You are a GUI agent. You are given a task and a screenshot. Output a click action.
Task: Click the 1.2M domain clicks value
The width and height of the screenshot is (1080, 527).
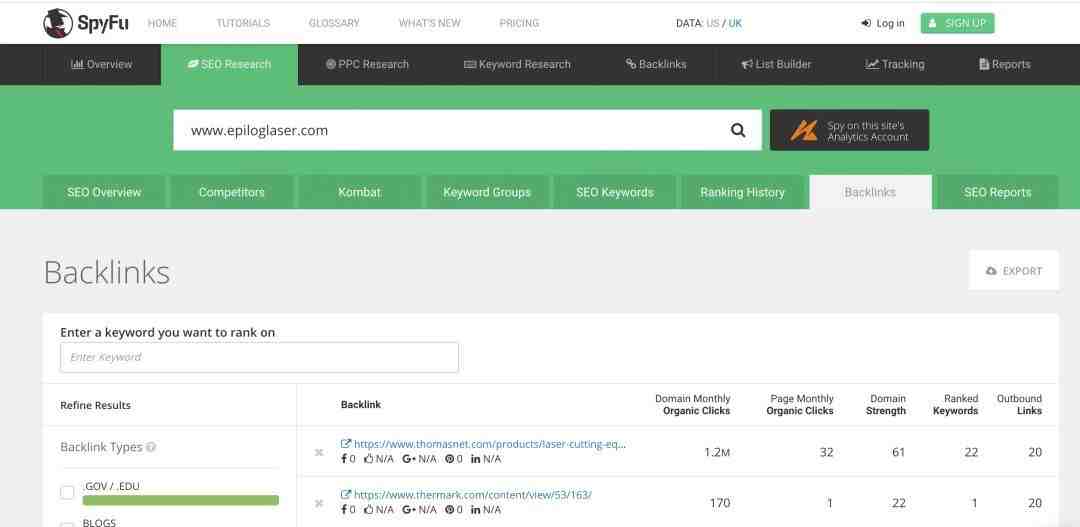pyautogui.click(x=717, y=453)
